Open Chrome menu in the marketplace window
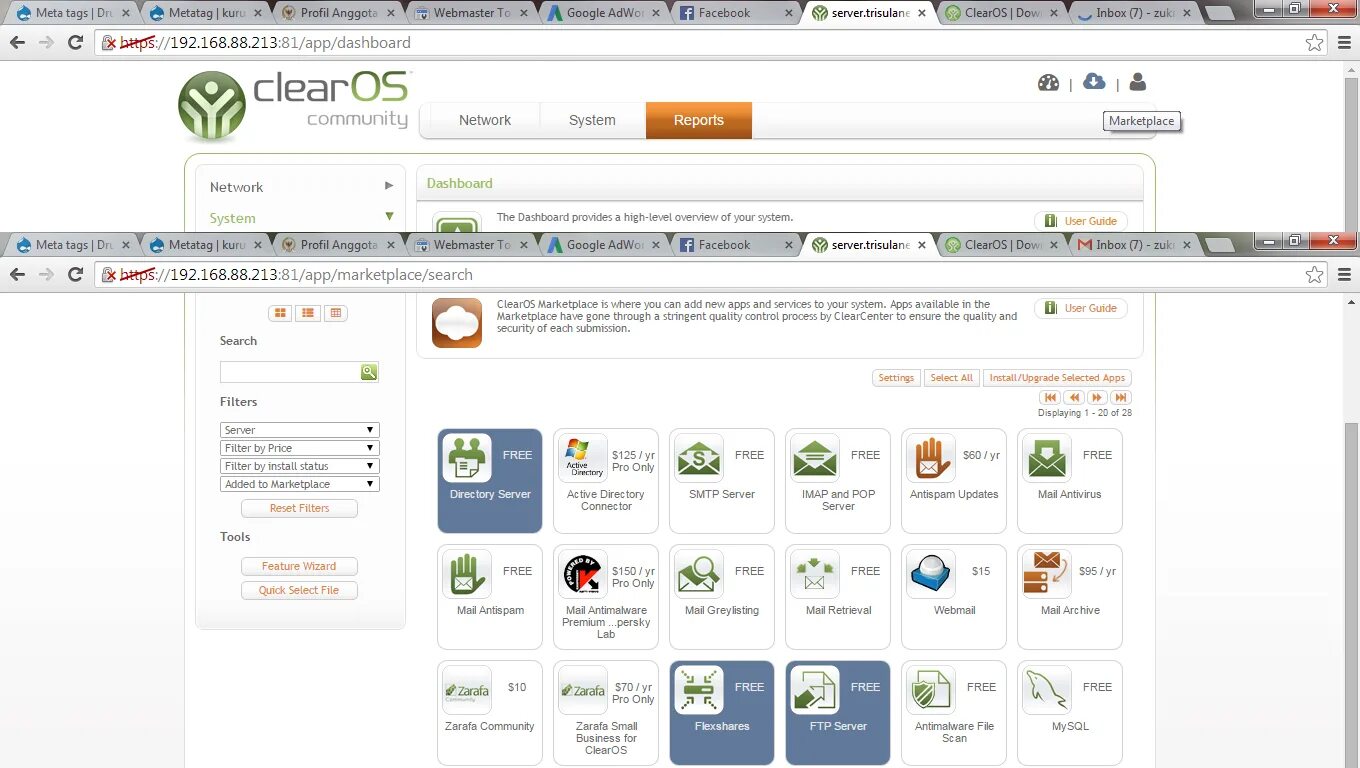The image size is (1360, 768). point(1344,275)
